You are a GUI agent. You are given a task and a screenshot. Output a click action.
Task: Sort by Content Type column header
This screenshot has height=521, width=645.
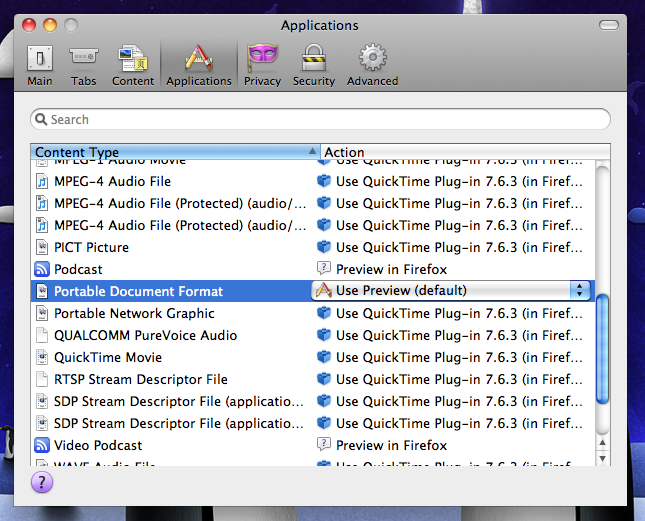176,152
